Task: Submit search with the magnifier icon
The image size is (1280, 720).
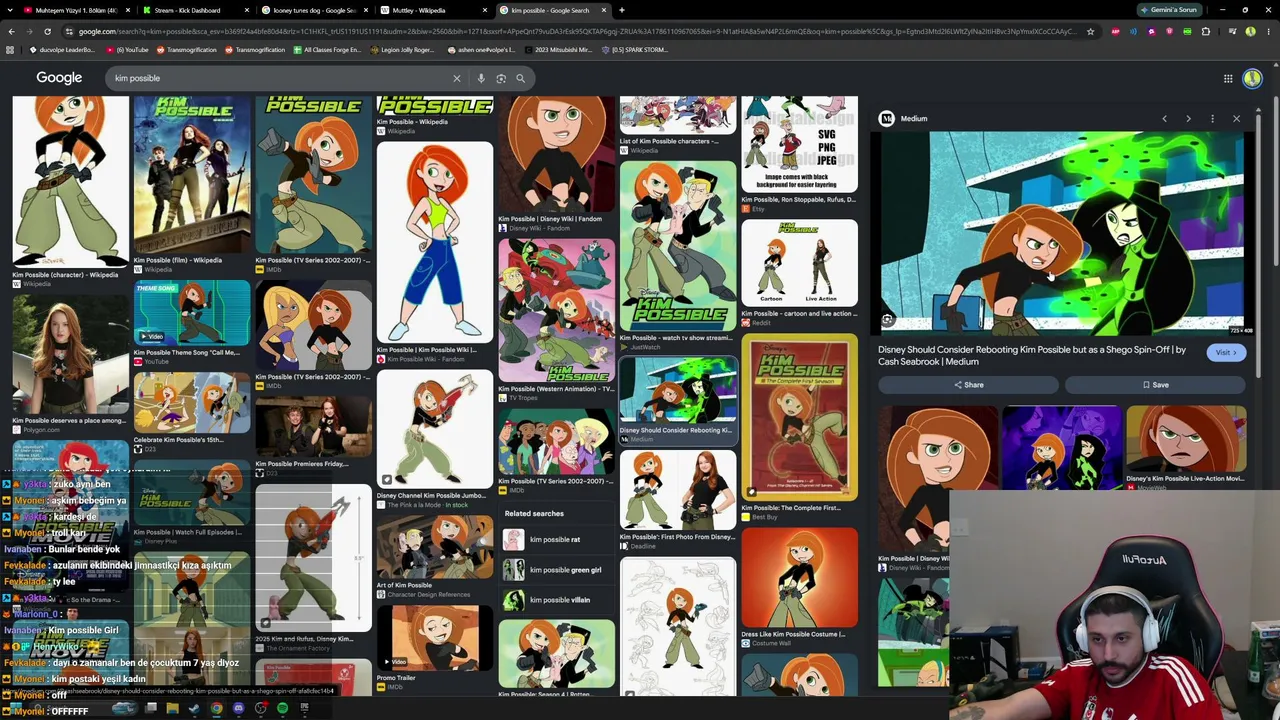Action: 520,78
